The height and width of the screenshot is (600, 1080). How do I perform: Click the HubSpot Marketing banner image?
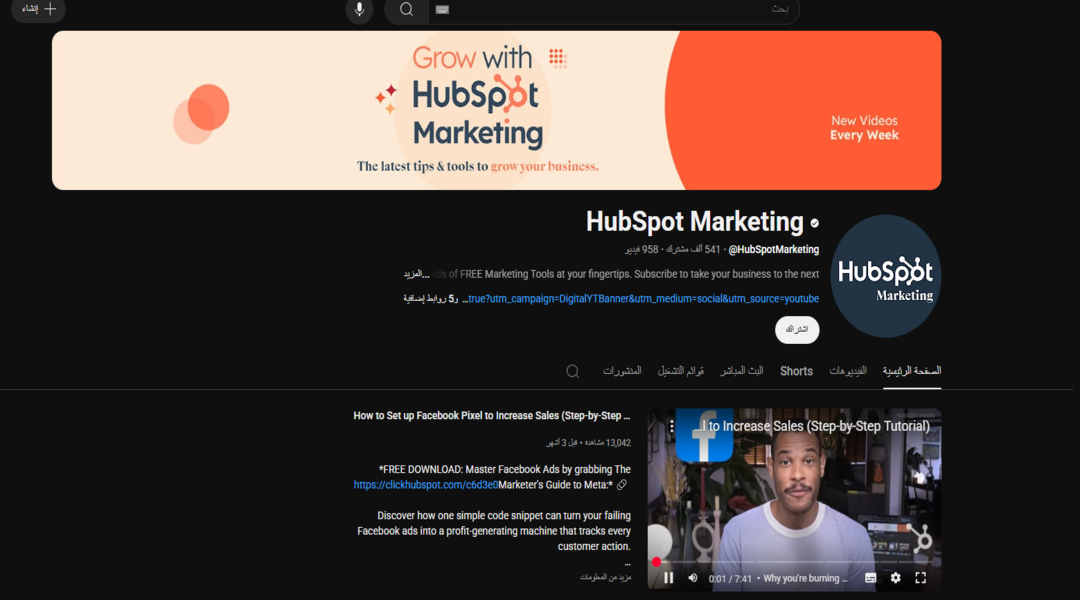click(x=497, y=110)
